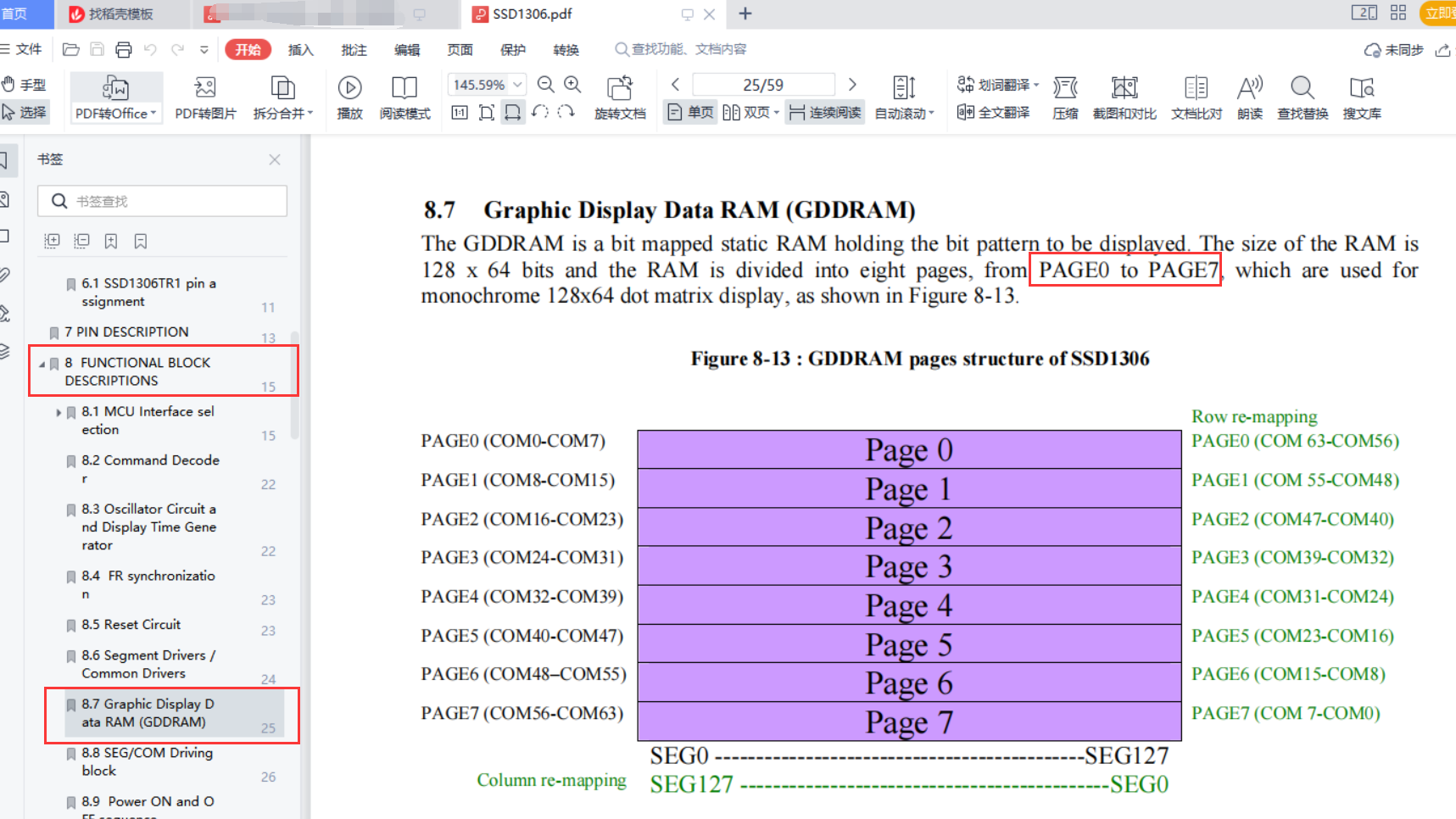1456x819 pixels.
Task: Collapse all bookmarks icon
Action: click(x=81, y=241)
